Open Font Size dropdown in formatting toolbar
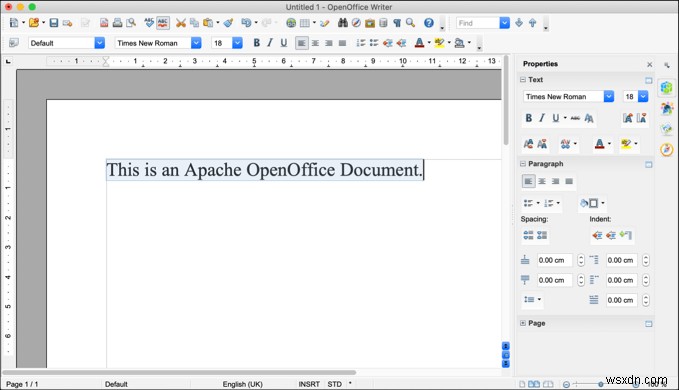The width and height of the screenshot is (679, 390). point(237,42)
